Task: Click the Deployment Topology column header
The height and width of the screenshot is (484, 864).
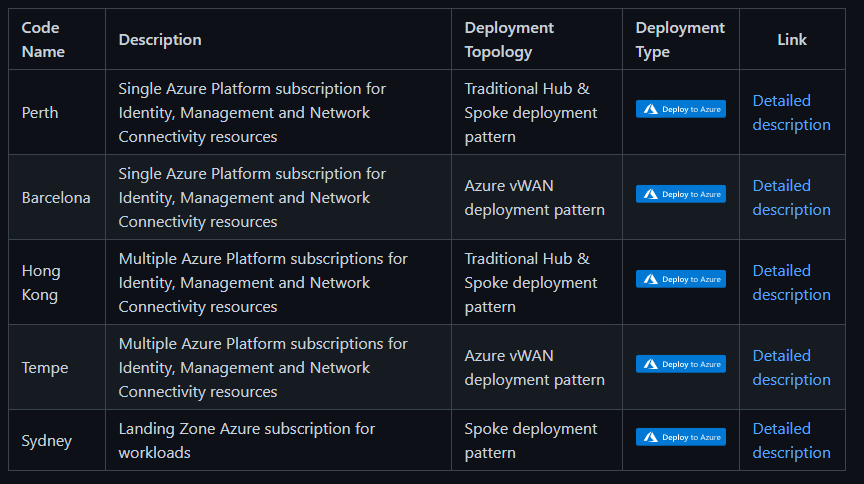Action: click(x=537, y=39)
